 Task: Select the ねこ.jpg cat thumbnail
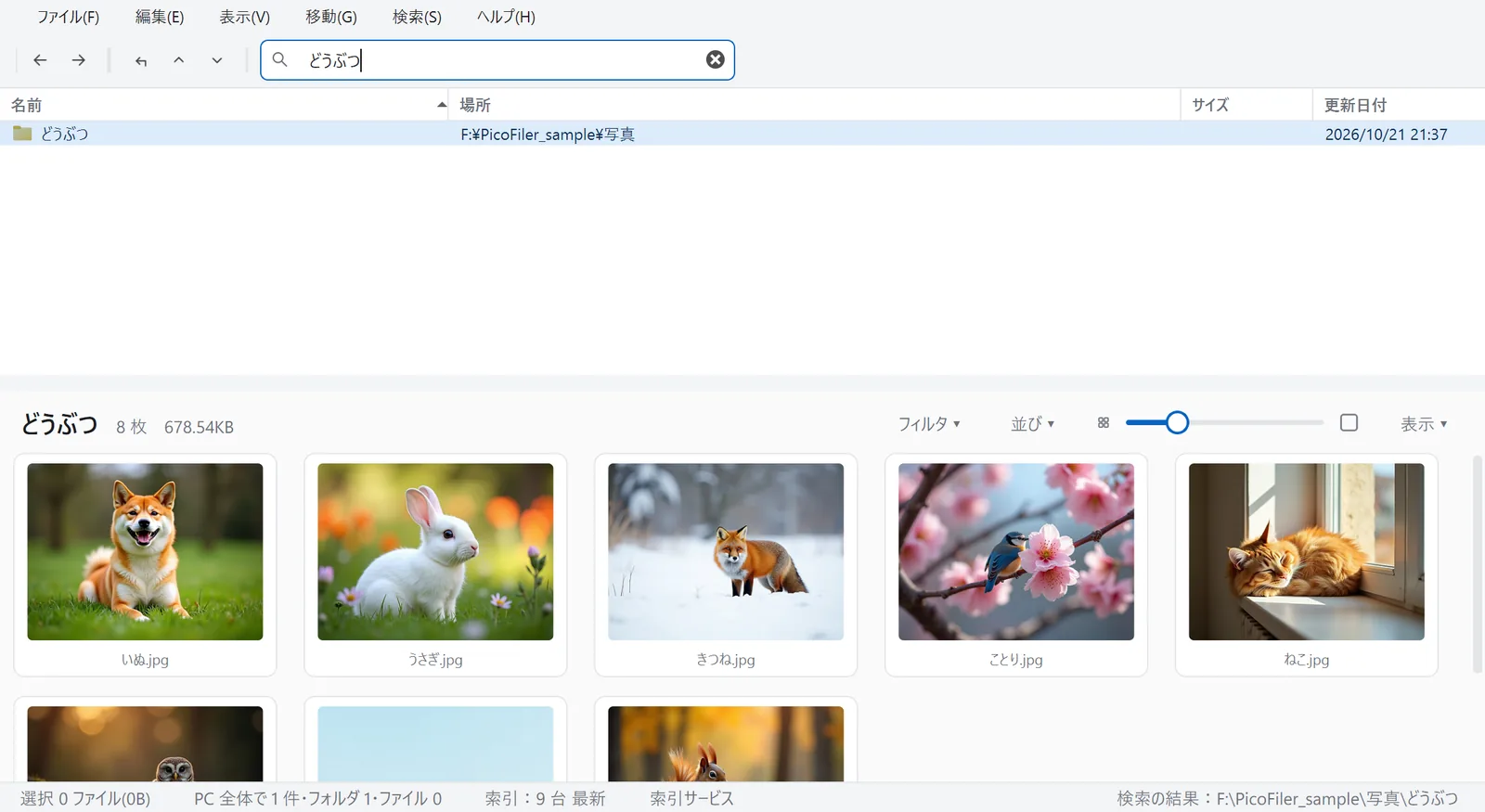coord(1307,551)
